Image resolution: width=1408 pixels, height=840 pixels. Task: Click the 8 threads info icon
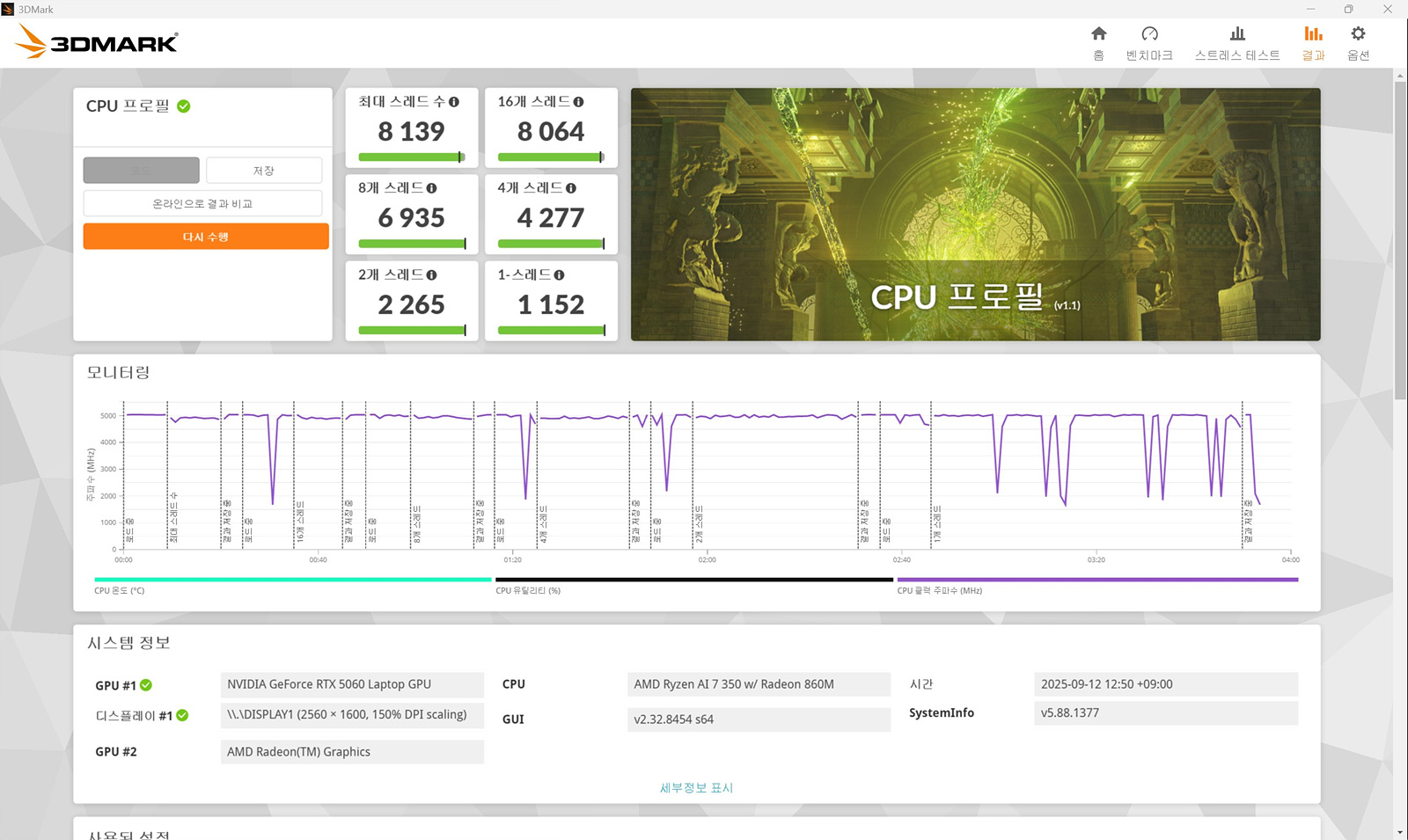[x=431, y=188]
